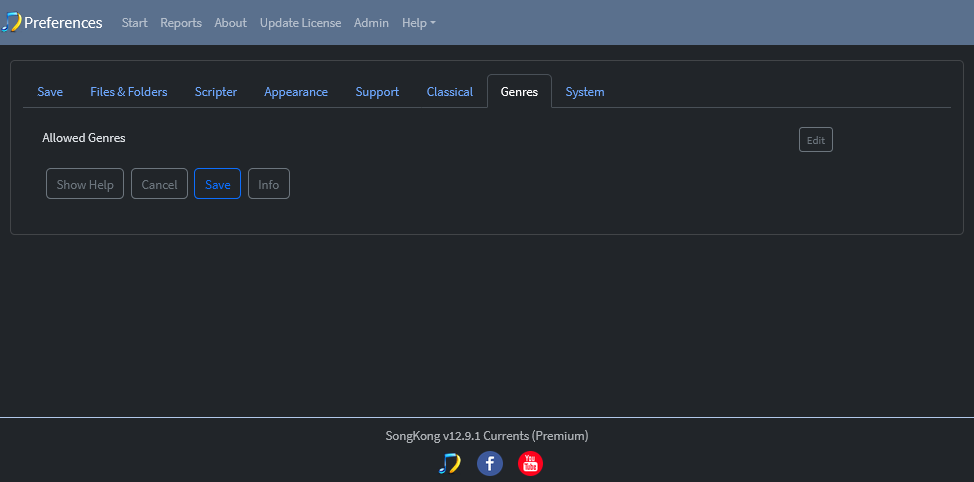This screenshot has width=974, height=482.
Task: Open the Facebook icon in footer
Action: point(489,463)
